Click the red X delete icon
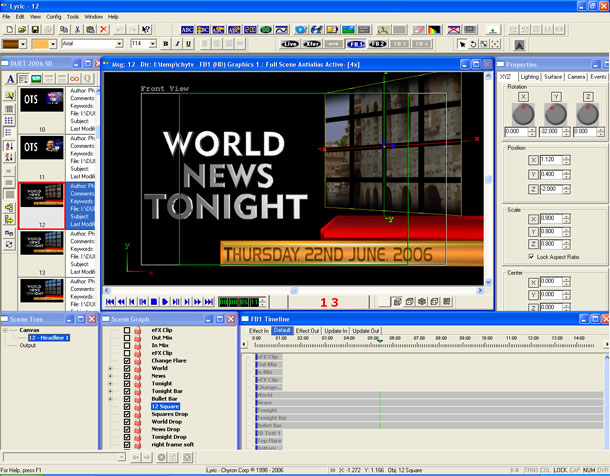The image size is (610, 476). 103,30
